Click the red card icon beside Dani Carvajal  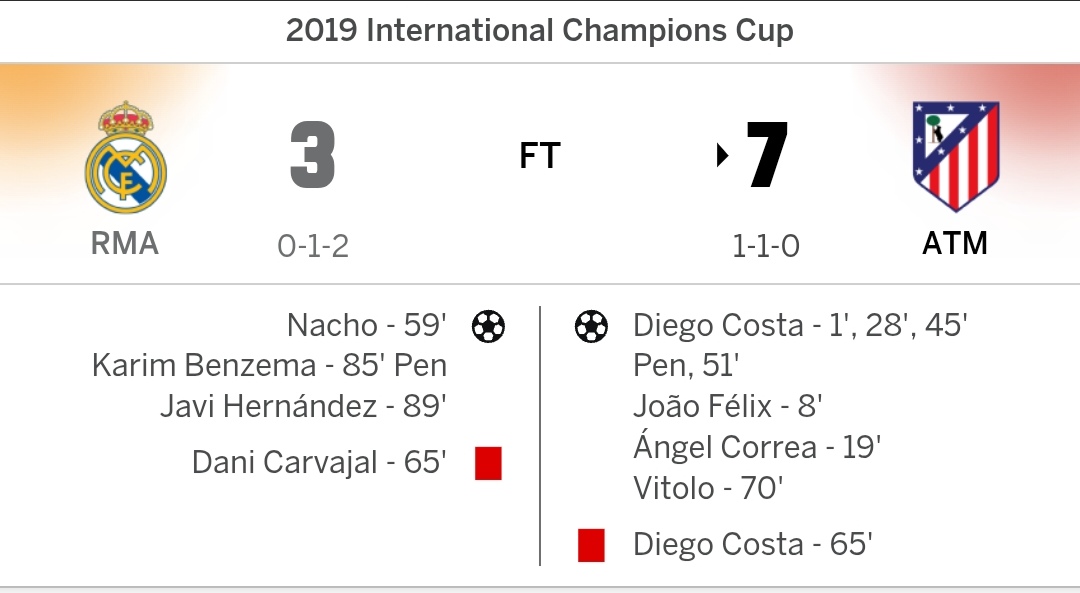point(488,463)
